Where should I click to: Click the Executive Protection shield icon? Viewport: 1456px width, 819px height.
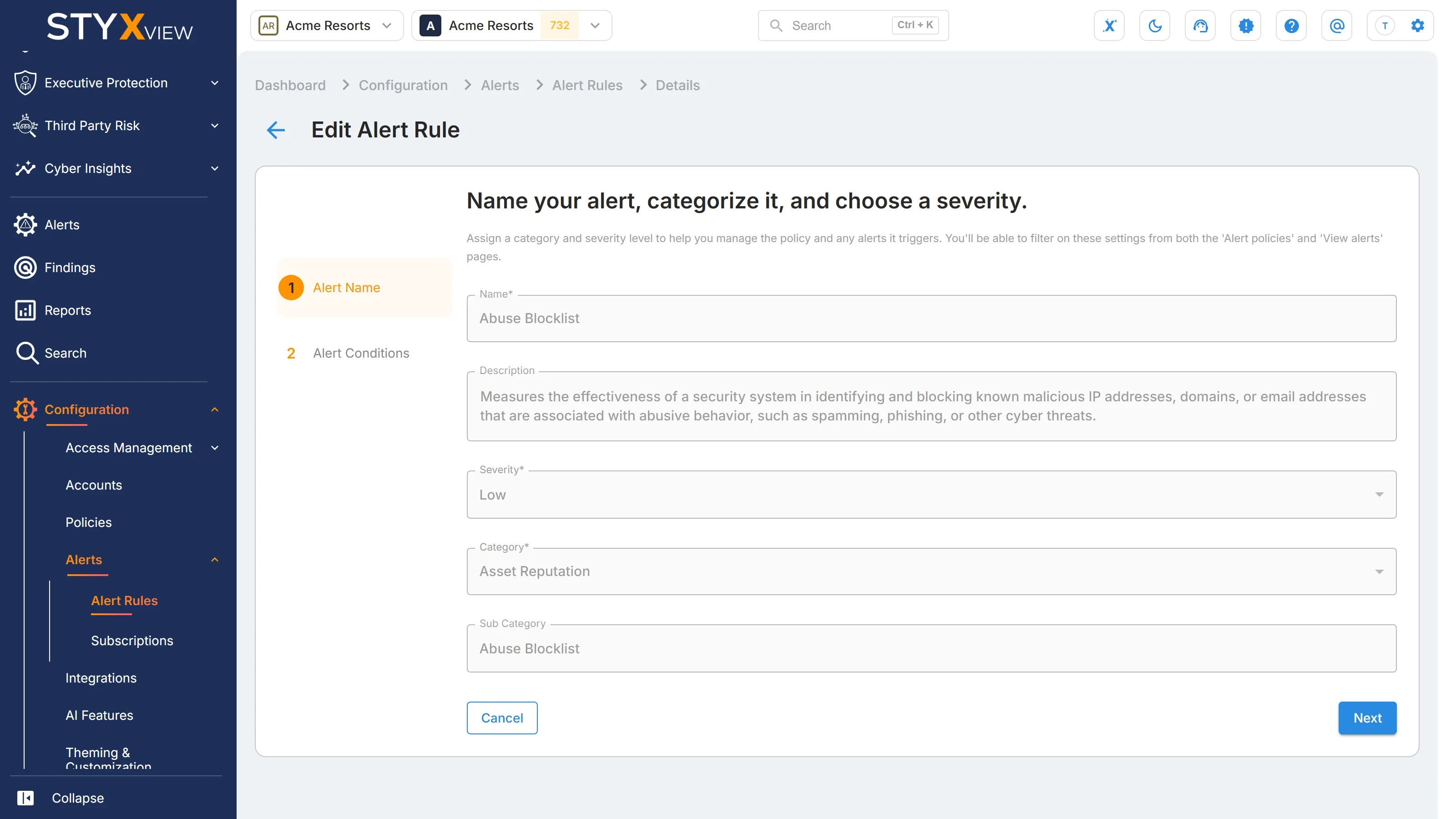click(x=25, y=82)
